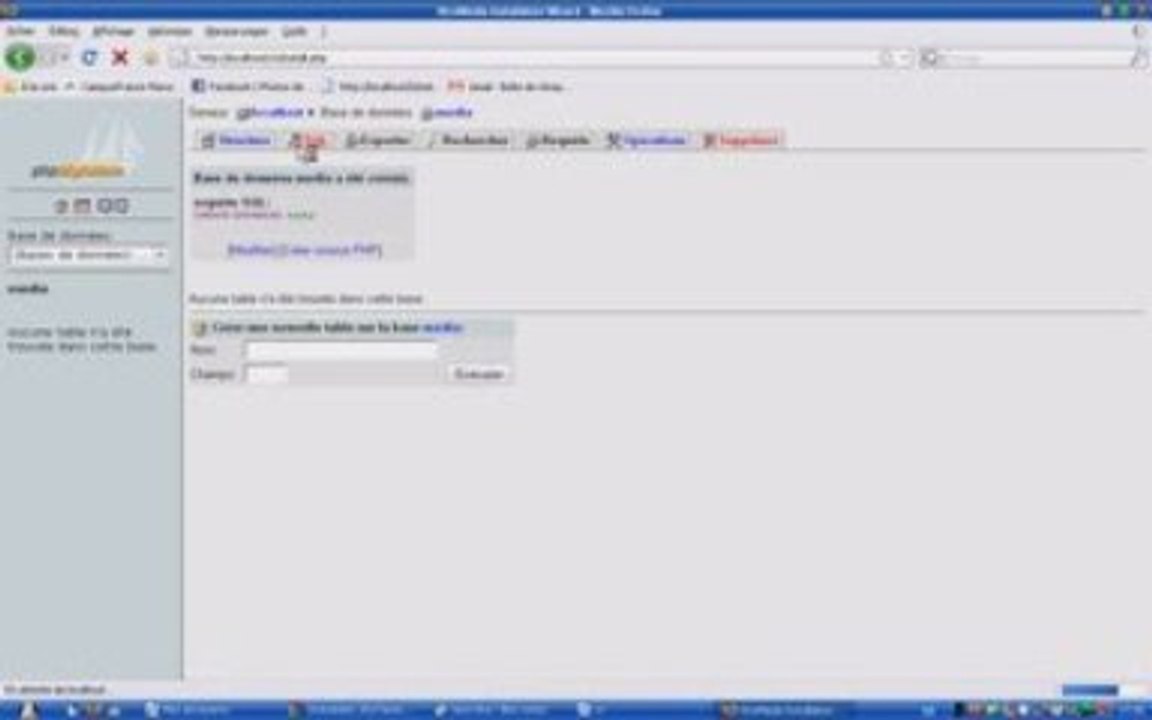Open the SQL query window sidebar icon

pos(82,206)
